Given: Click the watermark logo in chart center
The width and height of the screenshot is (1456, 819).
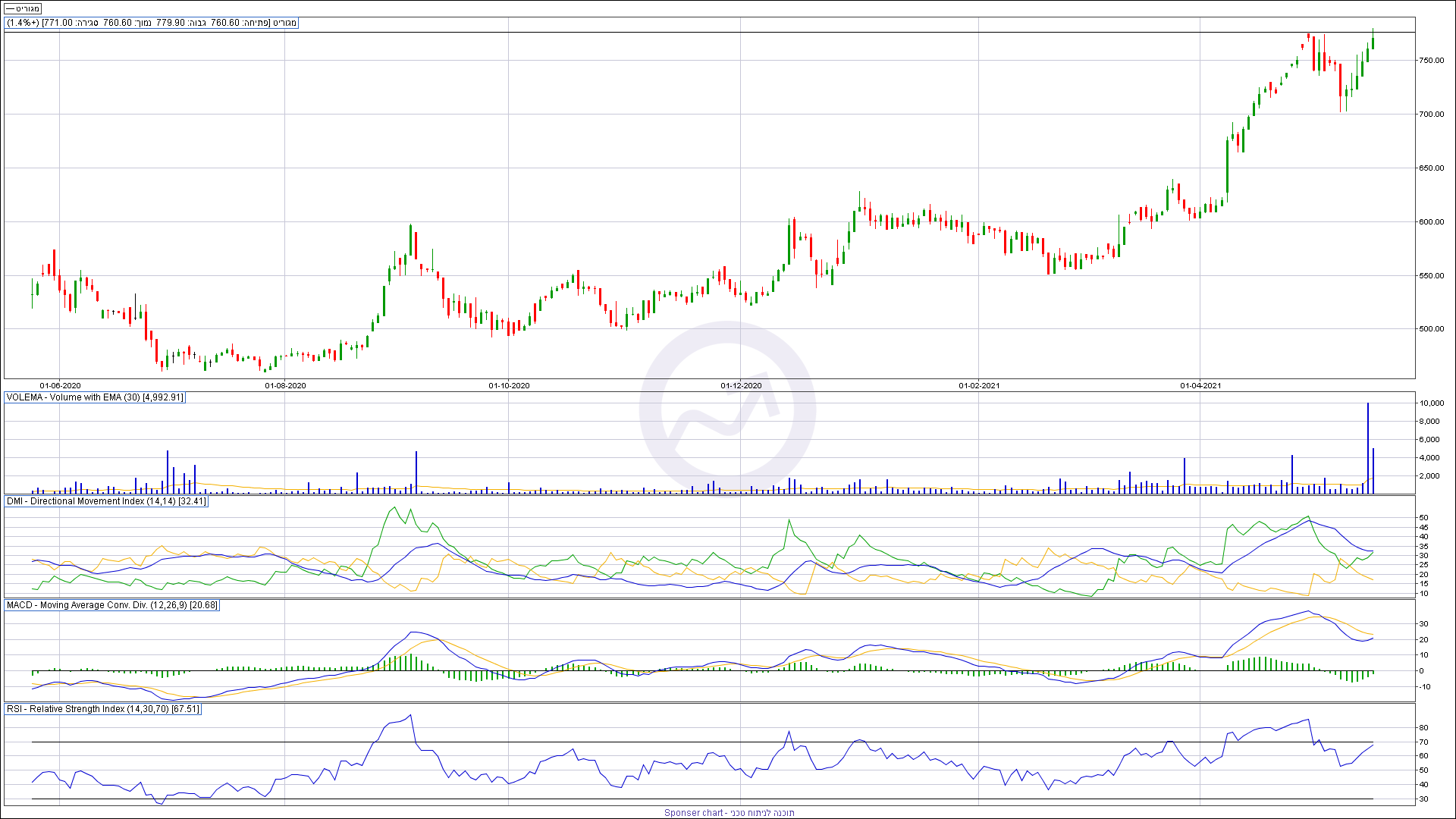Looking at the screenshot, I should (x=727, y=409).
